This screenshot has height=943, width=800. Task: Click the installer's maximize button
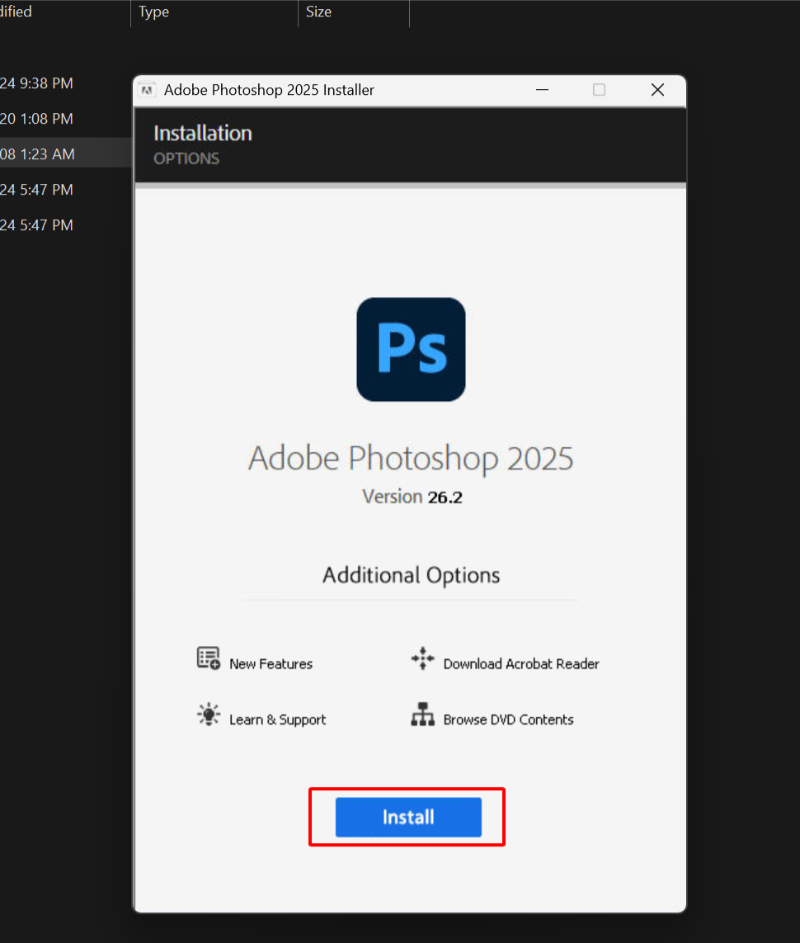pyautogui.click(x=599, y=90)
